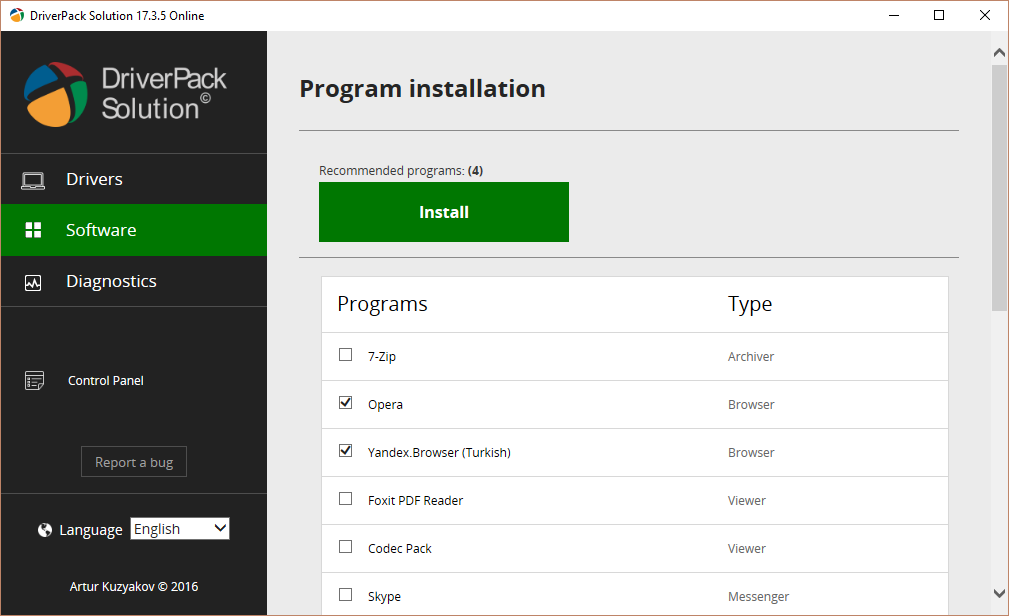Check the Skype messenger checkbox
The width and height of the screenshot is (1009, 616).
[x=346, y=595]
